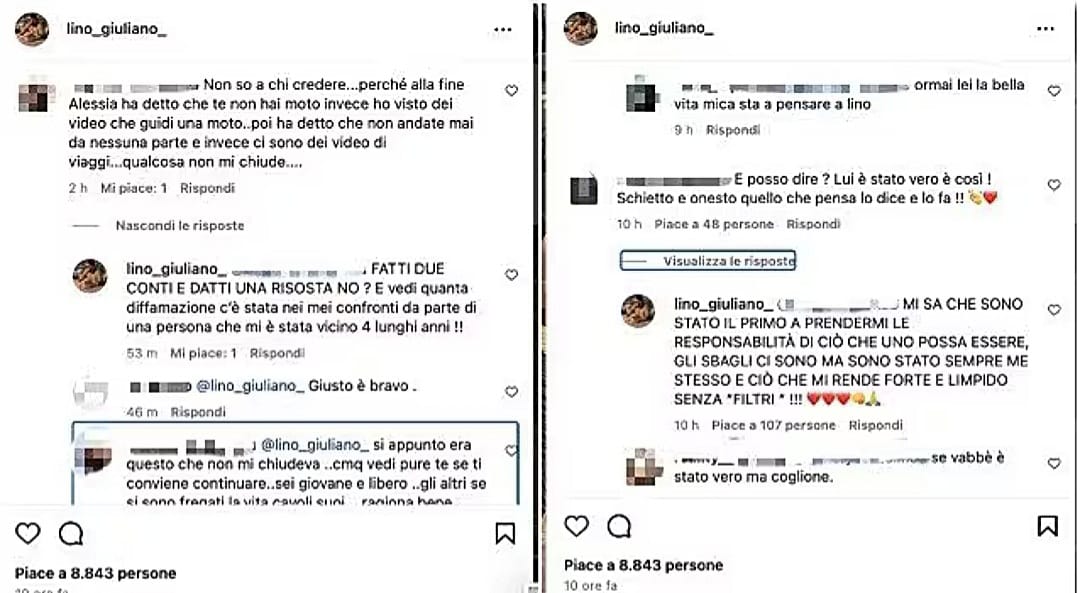Open lino_giuliano_ profile avatar on left post header

coord(32,30)
